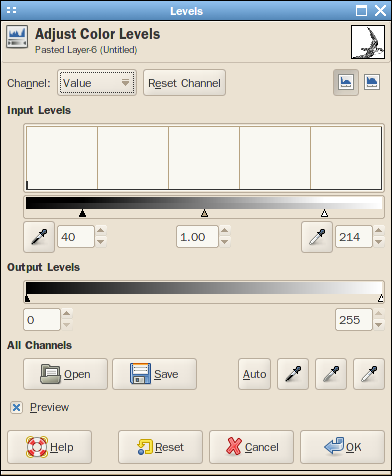Click the output black slider handle
392x476 pixels.
pos(27,298)
